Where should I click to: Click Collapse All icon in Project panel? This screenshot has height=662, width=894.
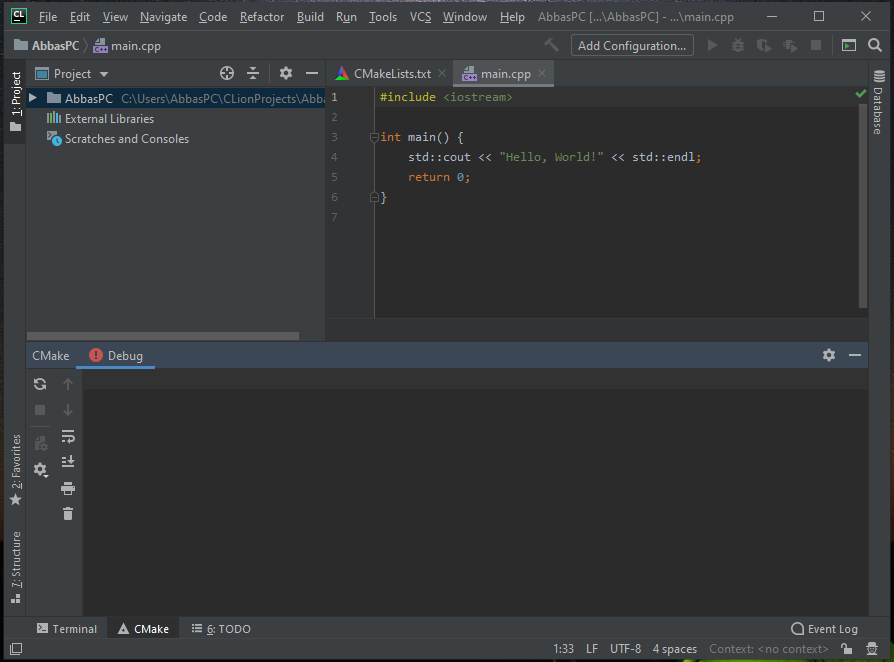pyautogui.click(x=253, y=73)
